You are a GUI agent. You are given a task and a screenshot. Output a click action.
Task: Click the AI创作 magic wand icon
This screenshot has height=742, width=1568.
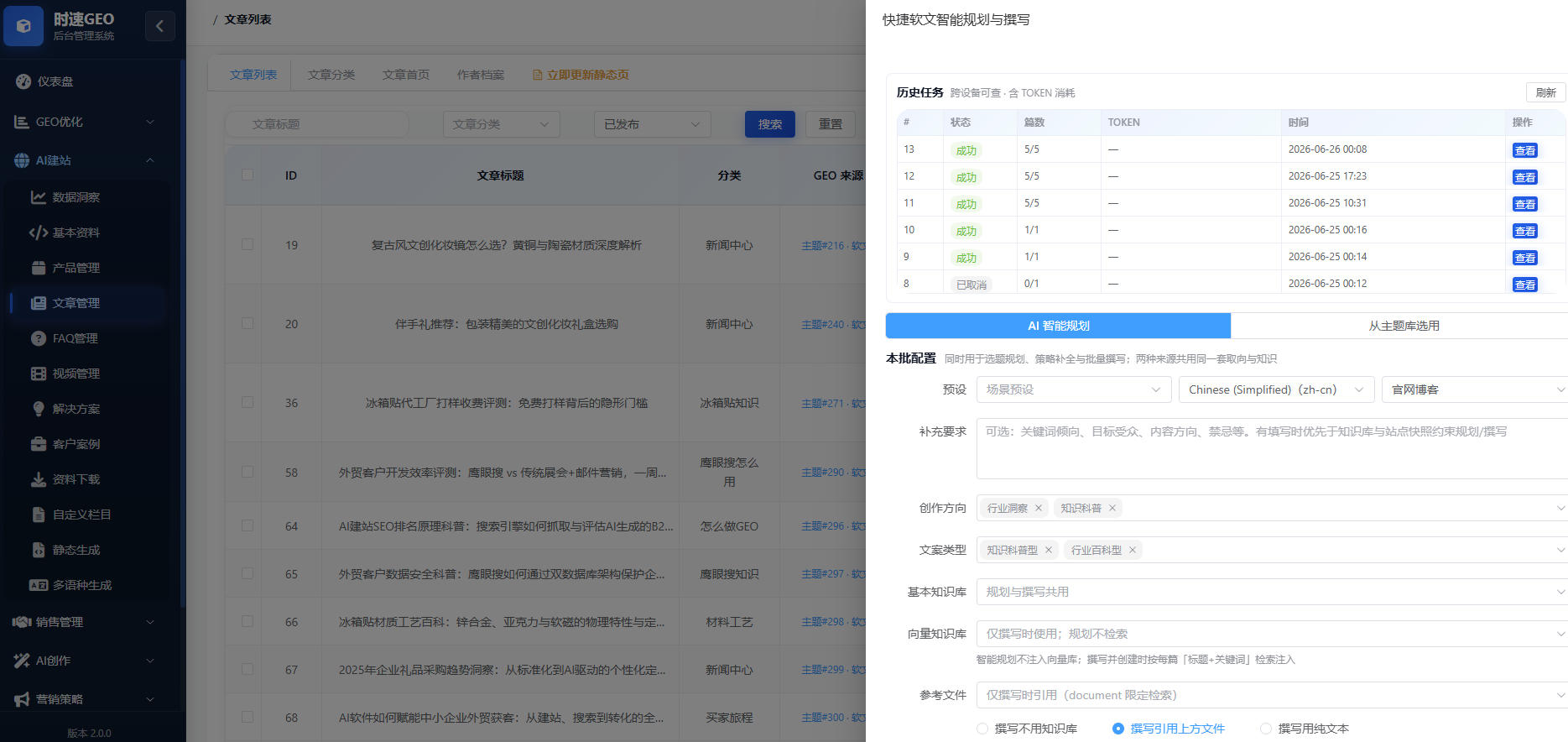22,661
